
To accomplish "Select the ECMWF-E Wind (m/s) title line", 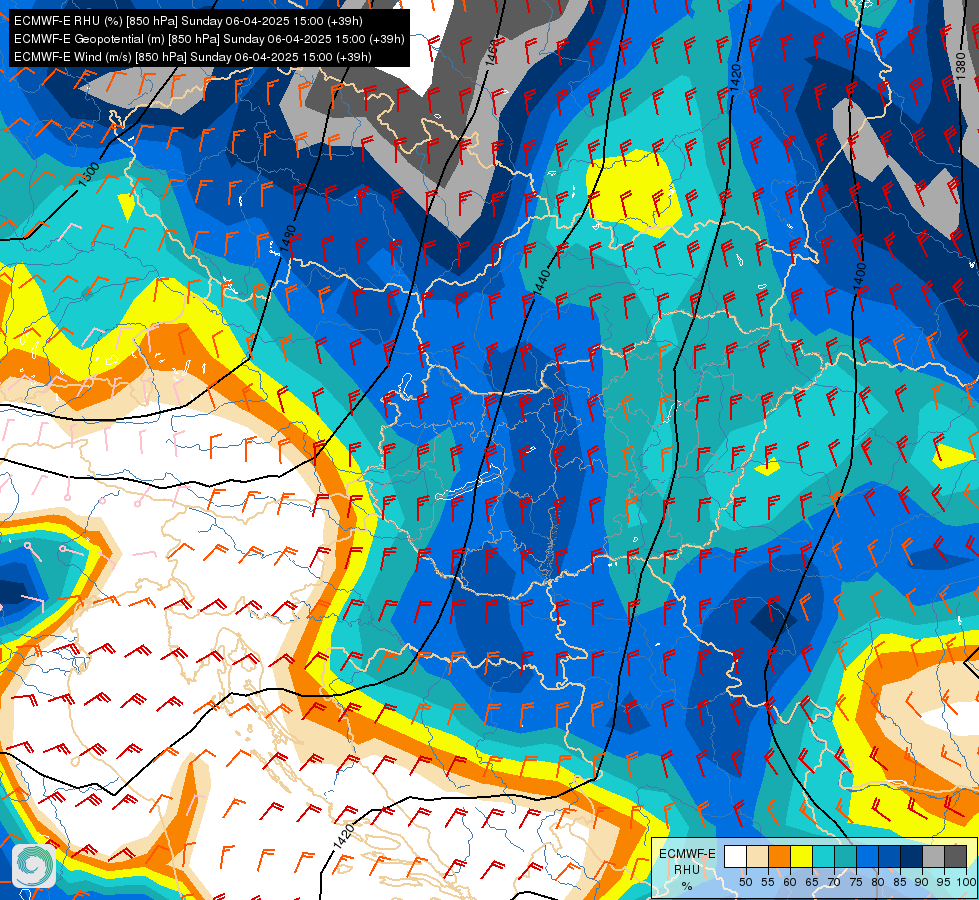I will point(193,57).
